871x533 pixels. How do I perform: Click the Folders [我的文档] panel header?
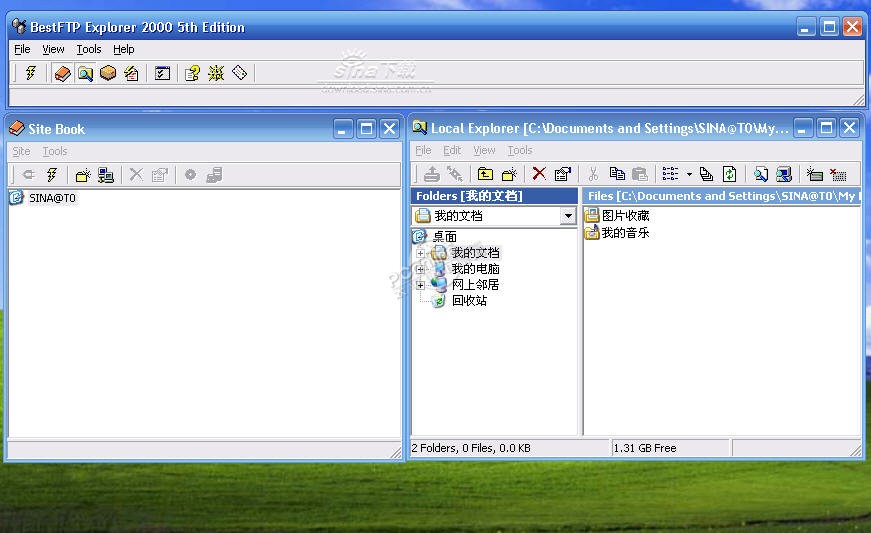tap(494, 196)
